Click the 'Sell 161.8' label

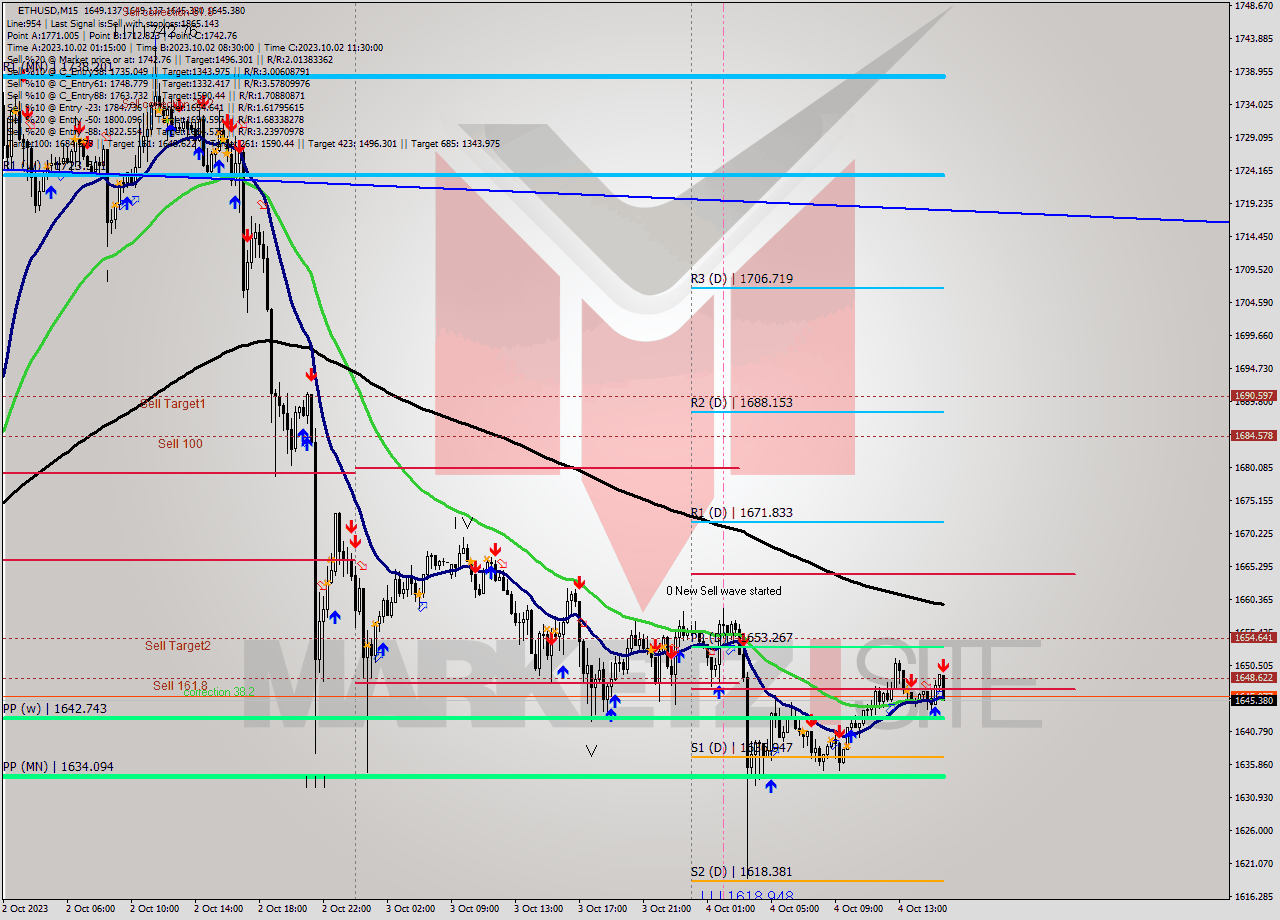tap(180, 686)
